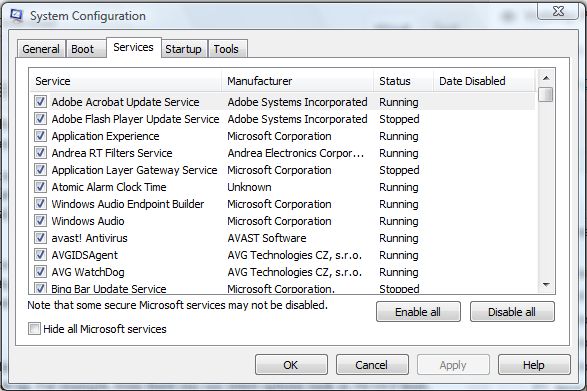Select Atomic Alarm Clock Time name
The image size is (587, 391).
109,187
